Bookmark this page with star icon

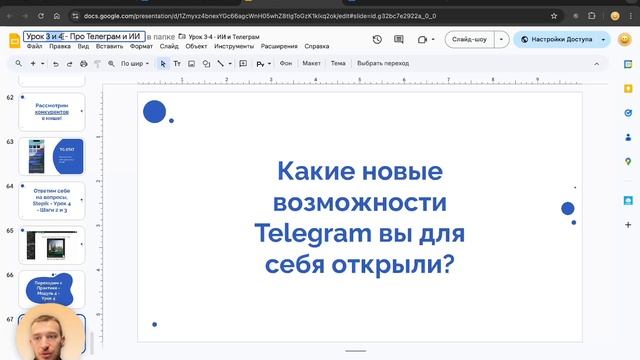pos(554,16)
